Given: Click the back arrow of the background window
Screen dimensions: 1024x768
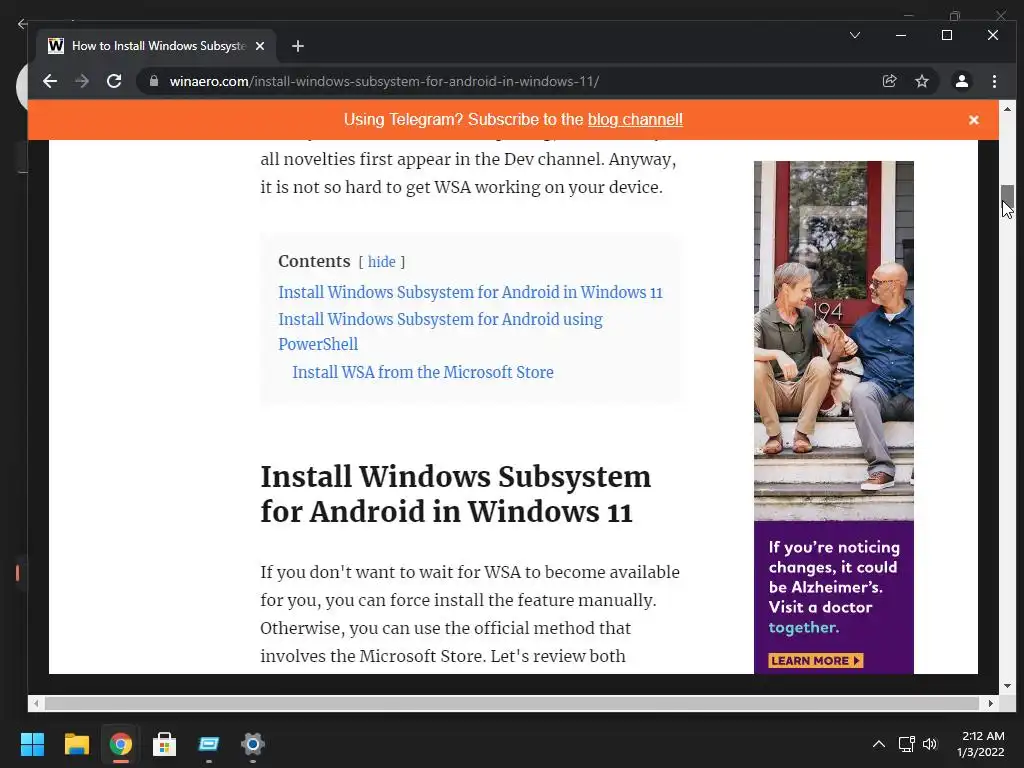Looking at the screenshot, I should (22, 24).
